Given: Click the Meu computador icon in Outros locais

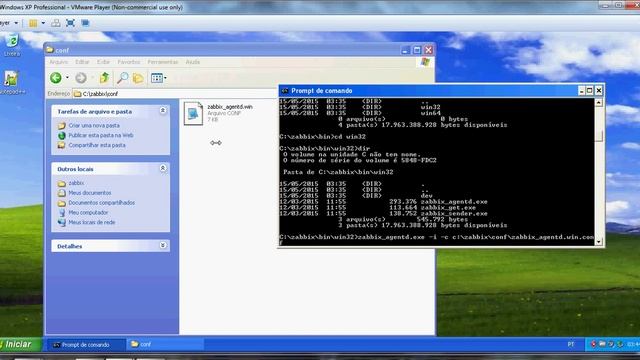Looking at the screenshot, I should pos(62,213).
